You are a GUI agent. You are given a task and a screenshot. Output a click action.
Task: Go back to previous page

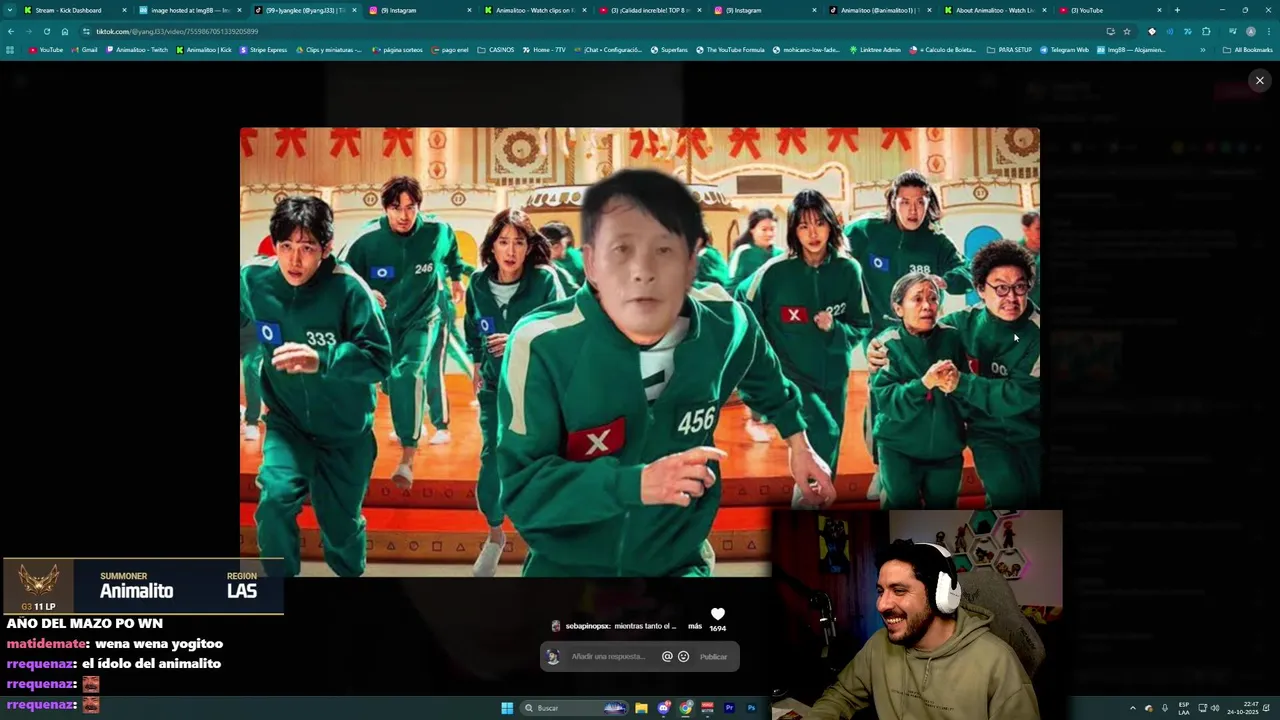pyautogui.click(x=11, y=31)
